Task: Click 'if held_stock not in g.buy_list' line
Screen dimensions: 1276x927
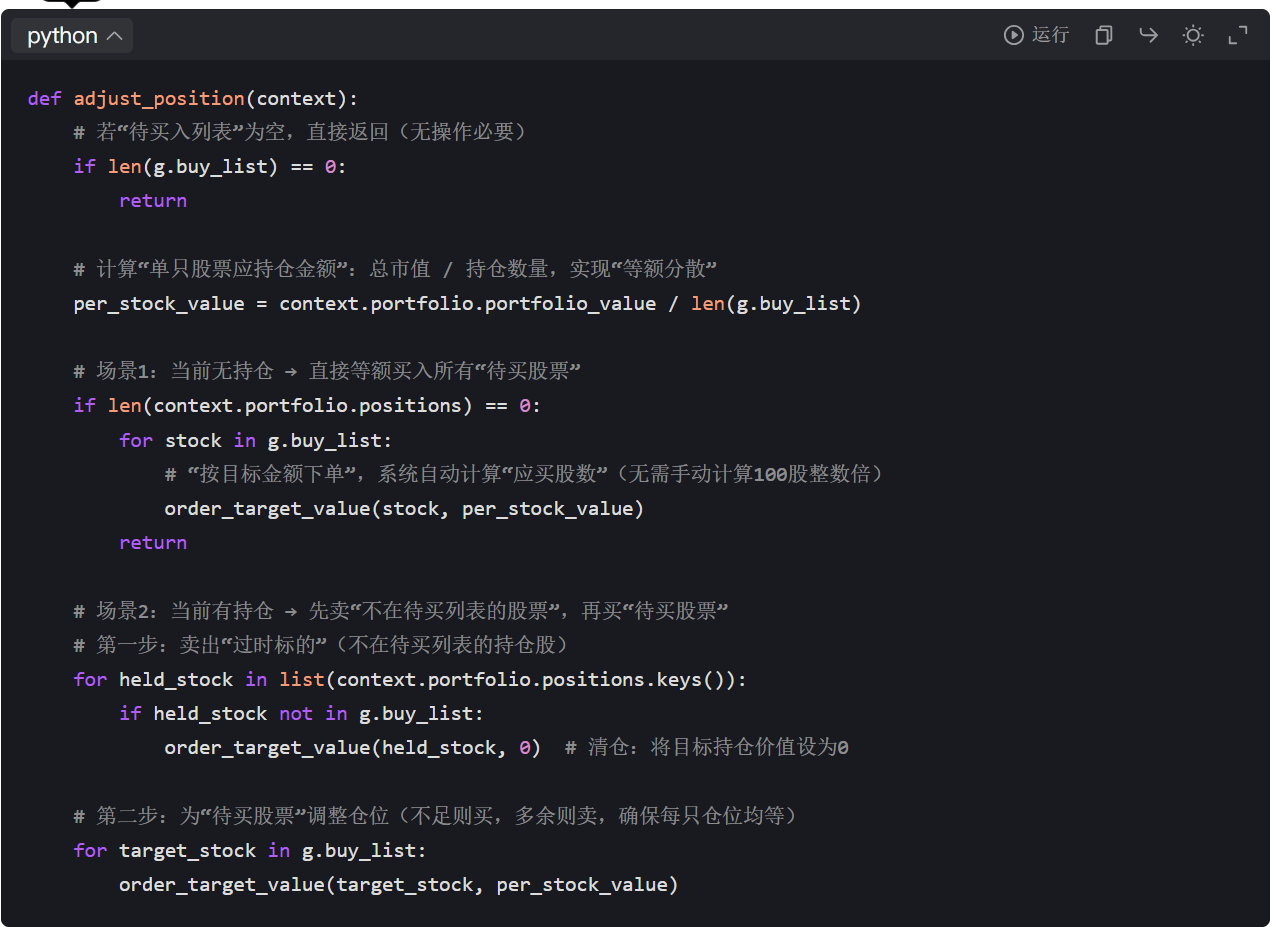Action: pyautogui.click(x=301, y=713)
